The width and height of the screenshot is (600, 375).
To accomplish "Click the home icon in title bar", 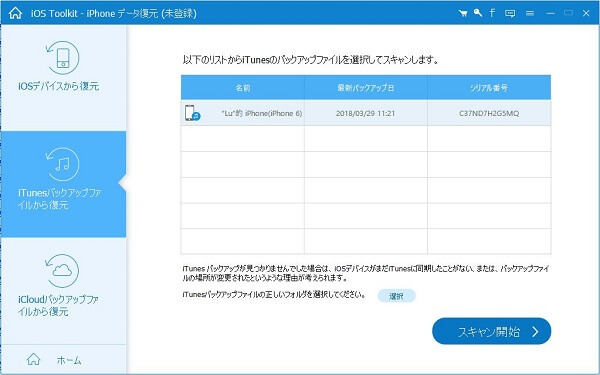I will tap(15, 13).
